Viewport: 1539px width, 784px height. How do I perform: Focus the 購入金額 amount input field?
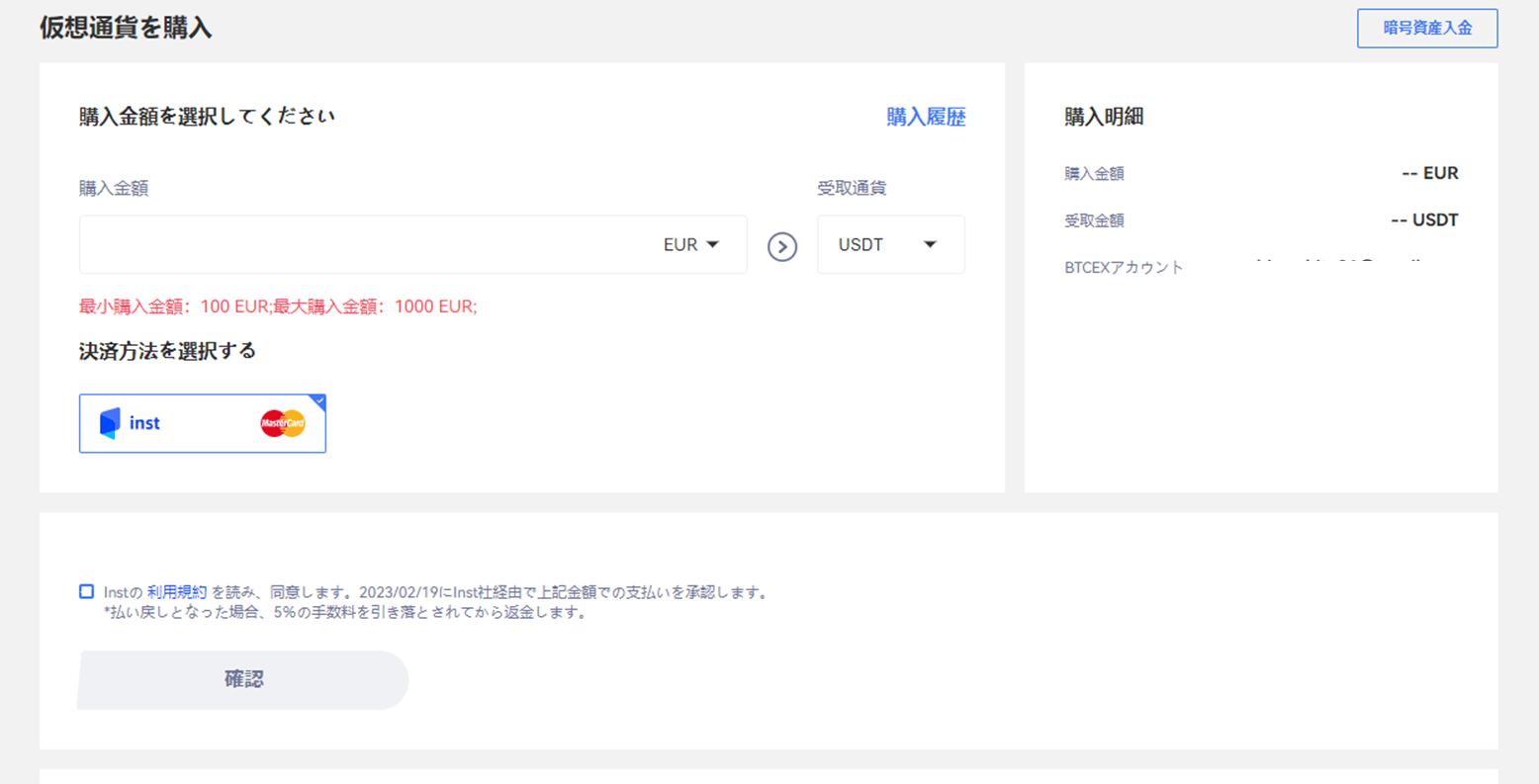[x=366, y=244]
